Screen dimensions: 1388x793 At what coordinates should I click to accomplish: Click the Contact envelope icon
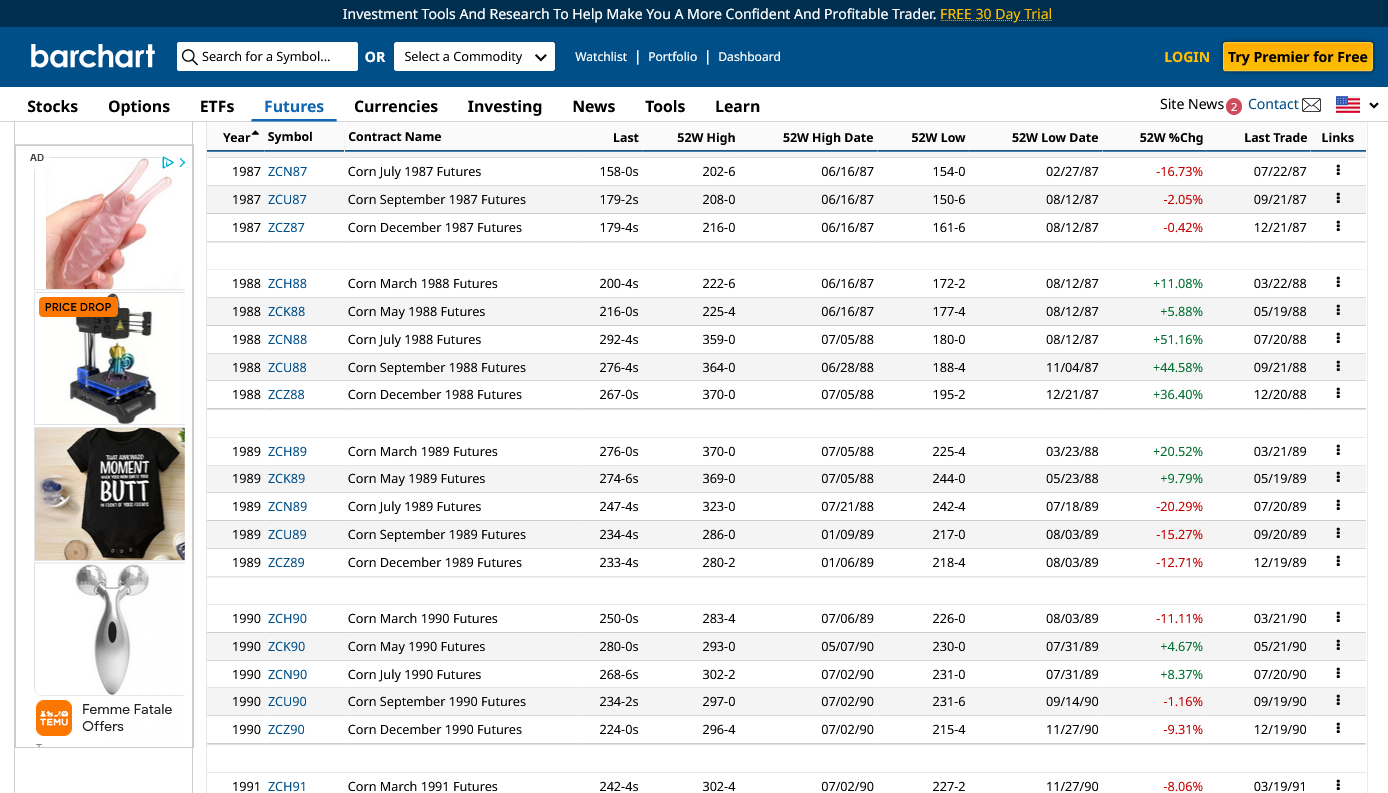click(x=1312, y=105)
